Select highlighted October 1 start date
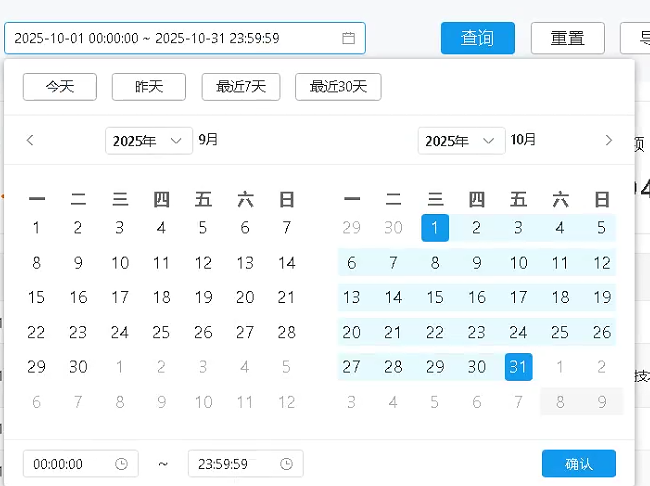Image resolution: width=650 pixels, height=486 pixels. click(435, 228)
